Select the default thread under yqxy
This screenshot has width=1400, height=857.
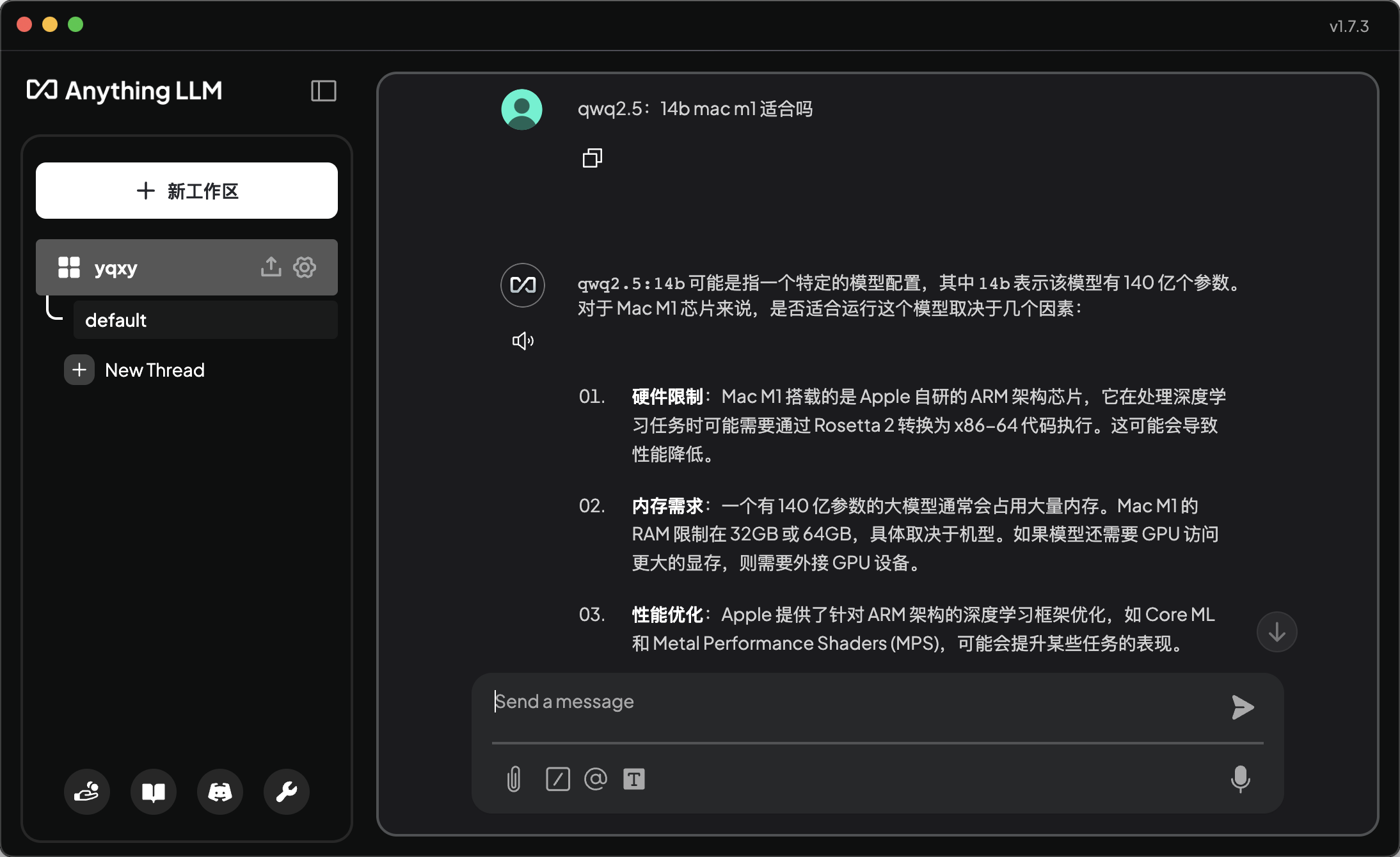[x=116, y=320]
